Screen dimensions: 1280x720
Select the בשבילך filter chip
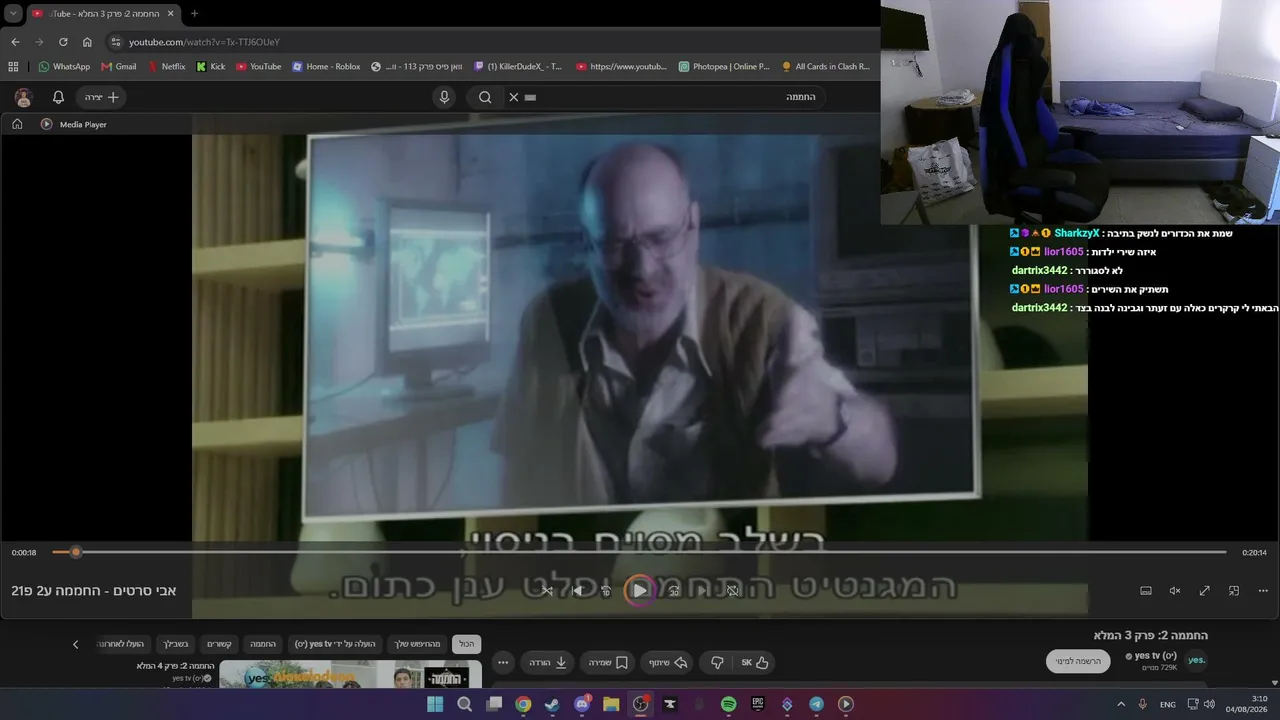[x=176, y=644]
